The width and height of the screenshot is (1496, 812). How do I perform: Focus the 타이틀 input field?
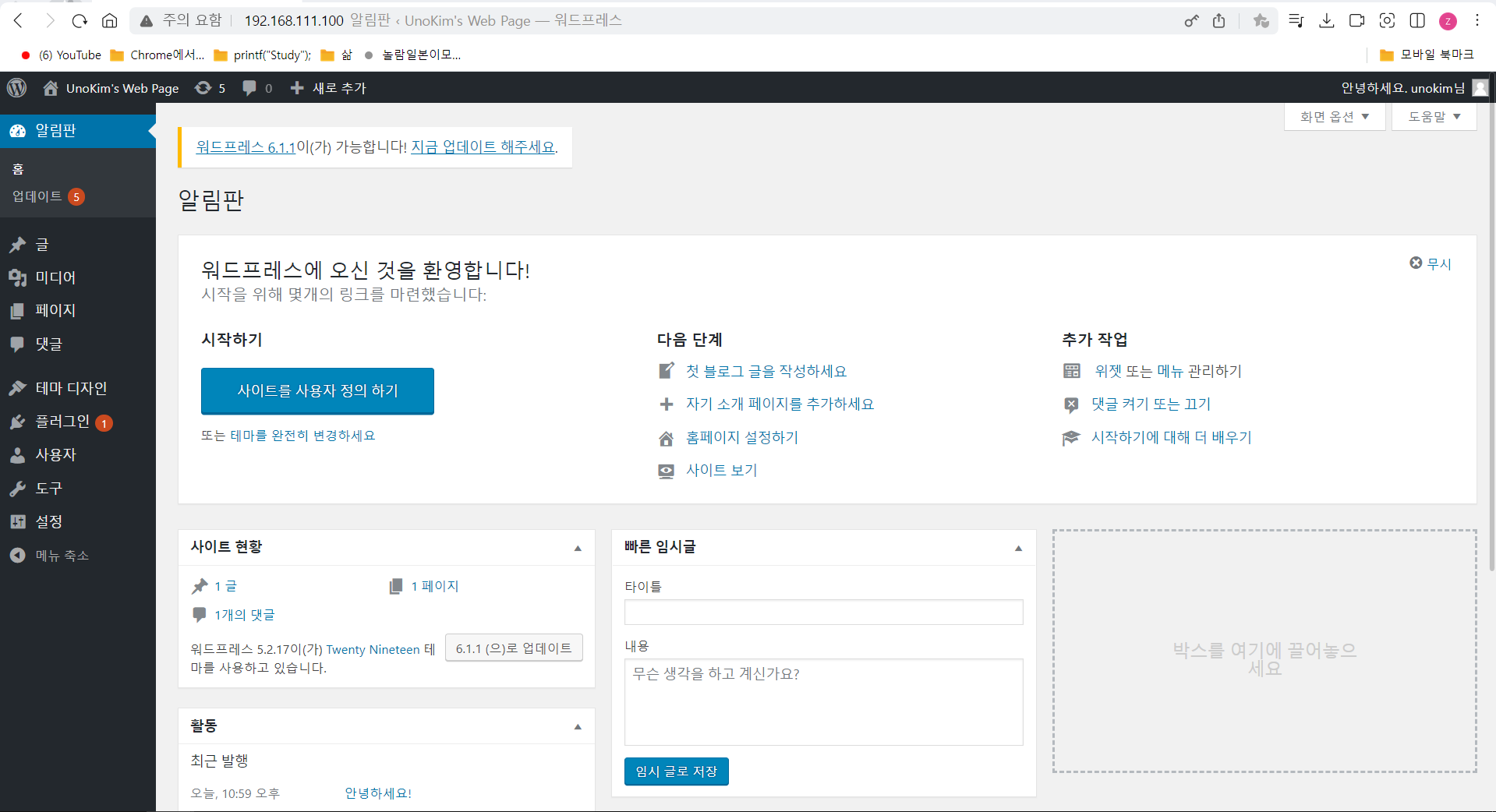click(823, 613)
